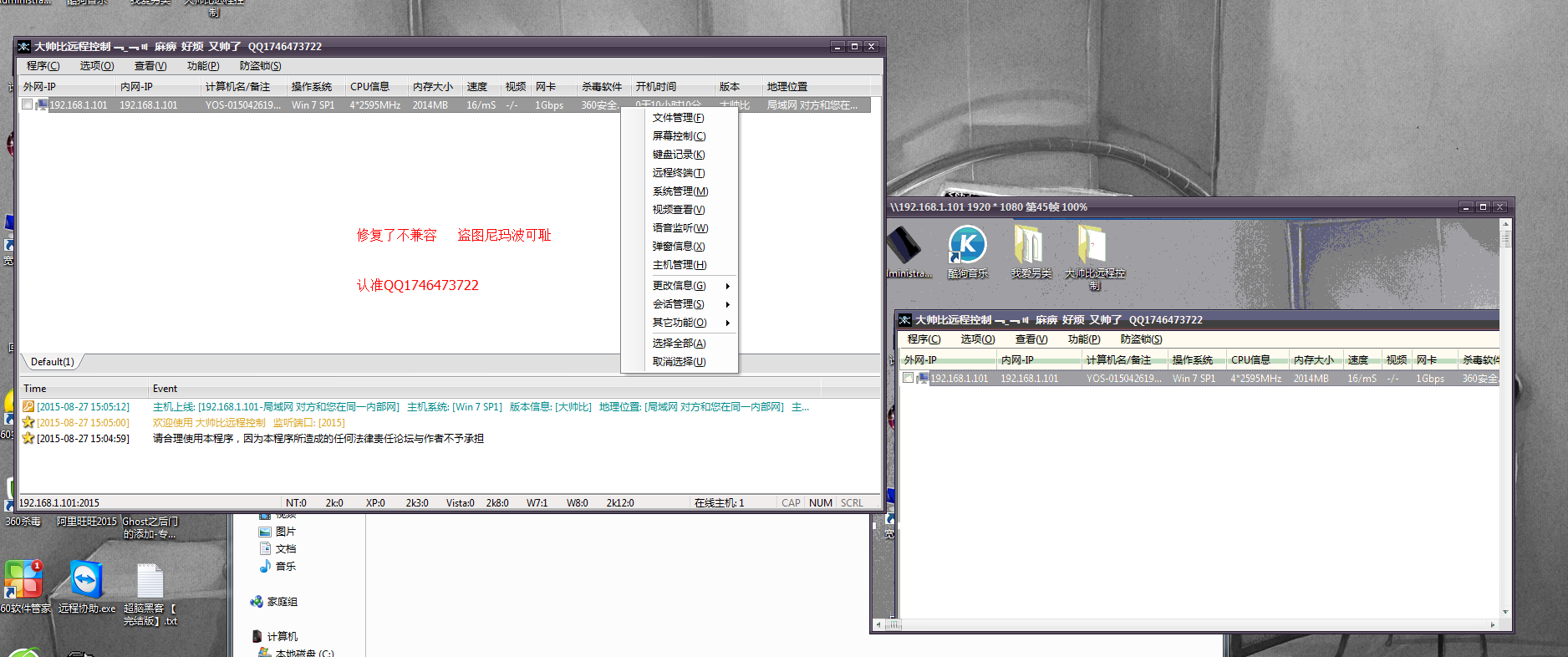Tick checkbox of host 192.168.1.101 row

pos(28,105)
